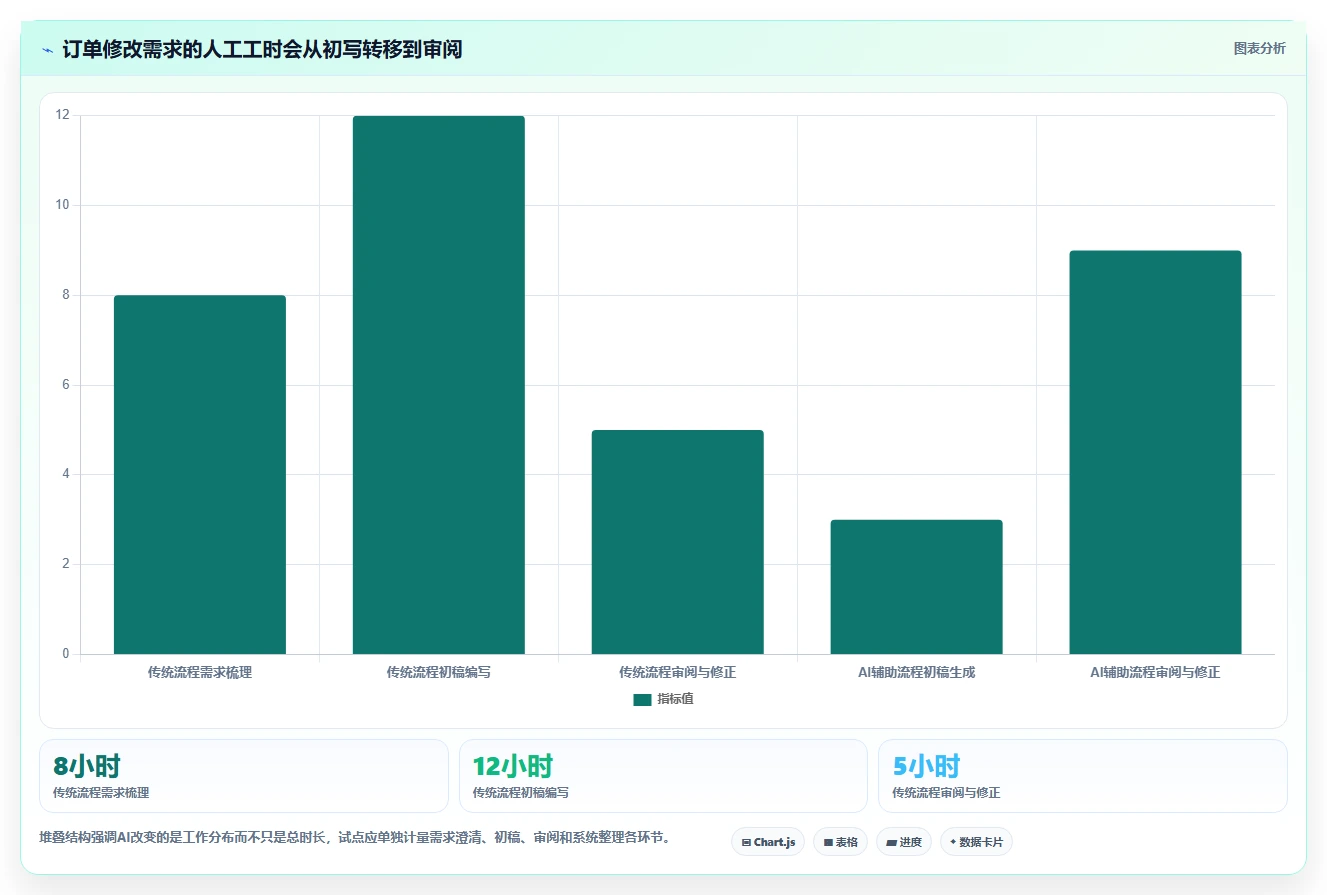Viewport: 1327px width, 895px height.
Task: Click the icon inside the Chart.js chip
Action: coord(746,843)
